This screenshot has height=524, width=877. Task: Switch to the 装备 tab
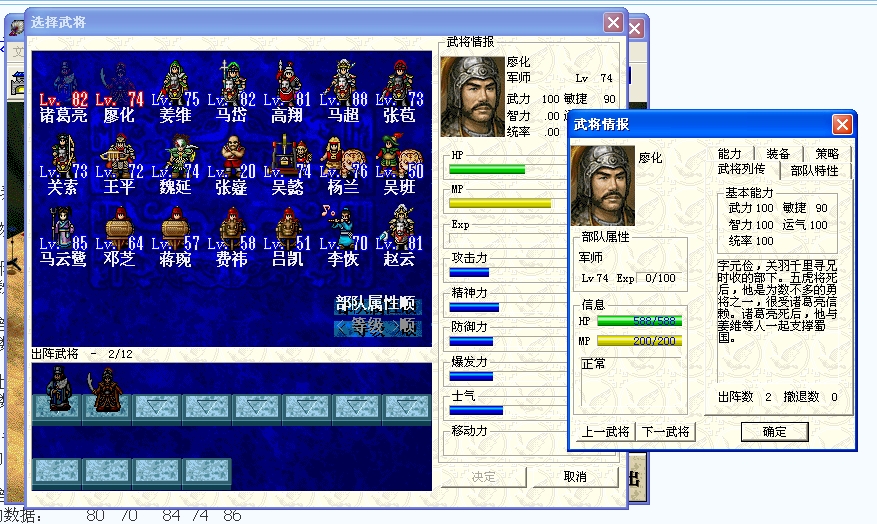pyautogui.click(x=778, y=154)
